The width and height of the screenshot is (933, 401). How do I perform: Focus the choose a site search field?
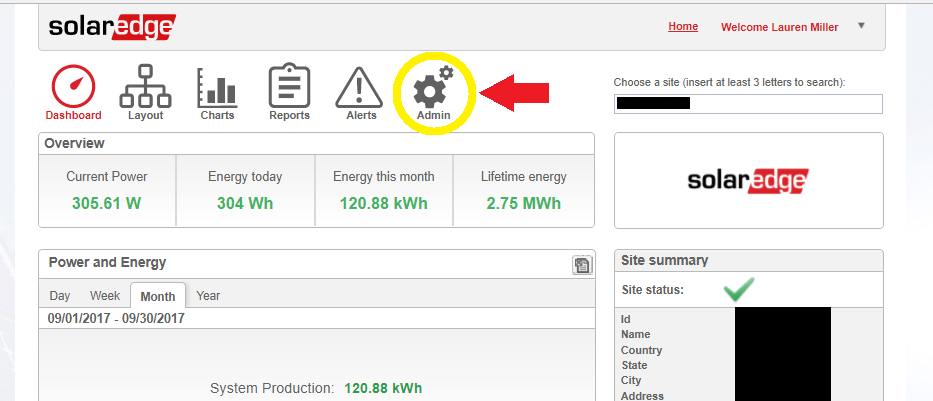[x=748, y=103]
